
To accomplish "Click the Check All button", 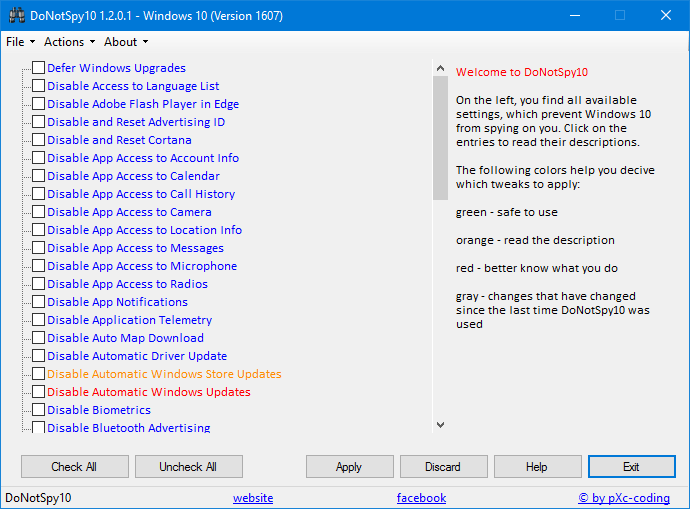I will [75, 467].
